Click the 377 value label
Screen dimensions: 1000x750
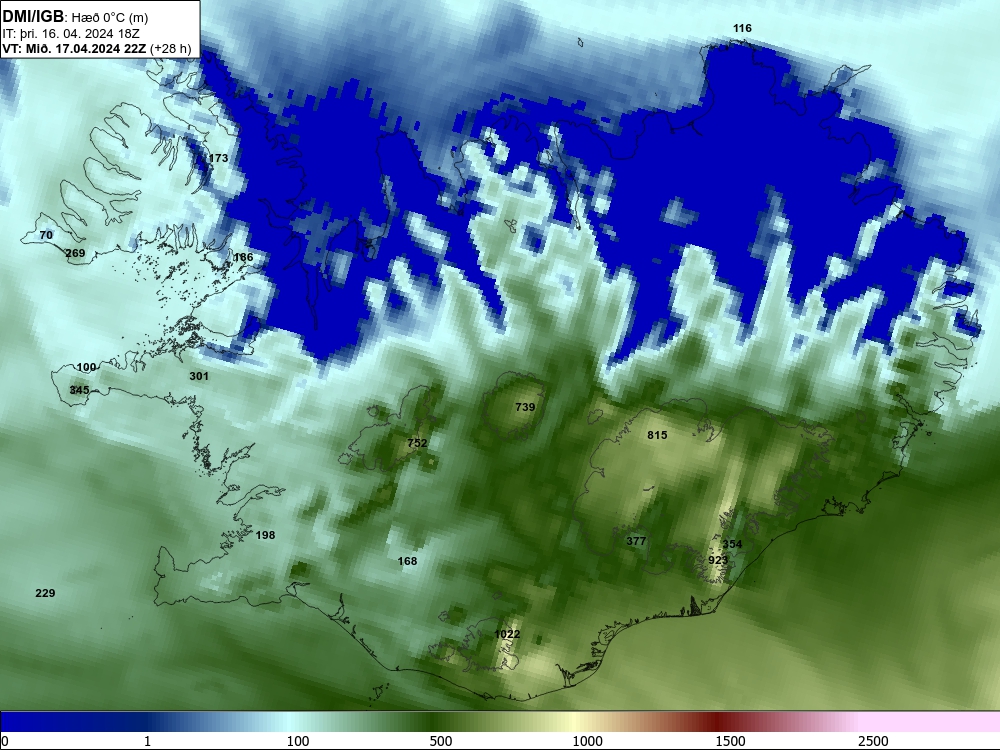point(636,541)
